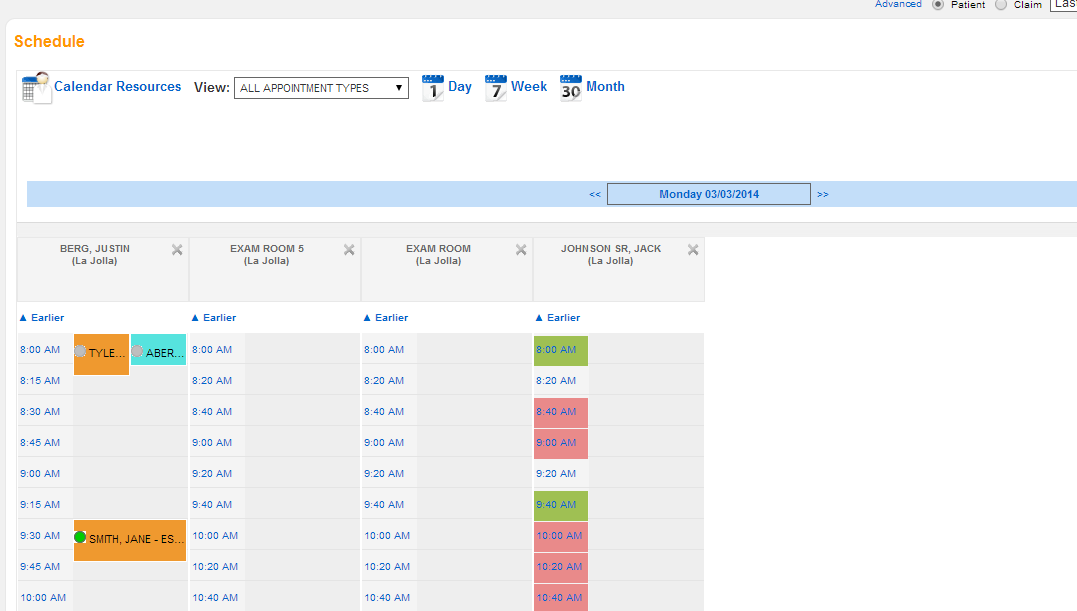Click green status dot on SMITH, JANE appointment
The height and width of the screenshot is (611, 1077).
coord(80,538)
